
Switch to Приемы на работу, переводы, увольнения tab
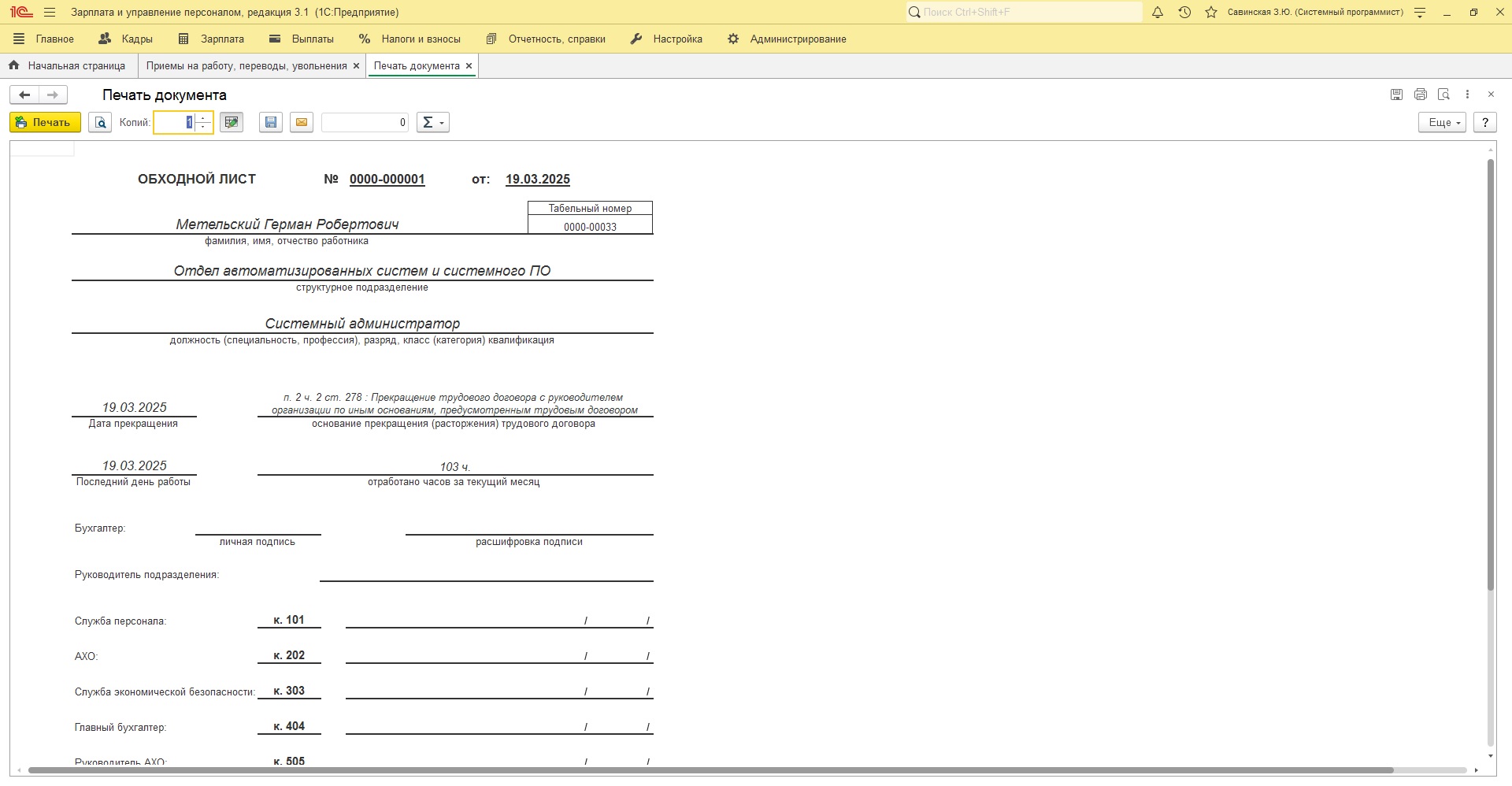point(246,66)
